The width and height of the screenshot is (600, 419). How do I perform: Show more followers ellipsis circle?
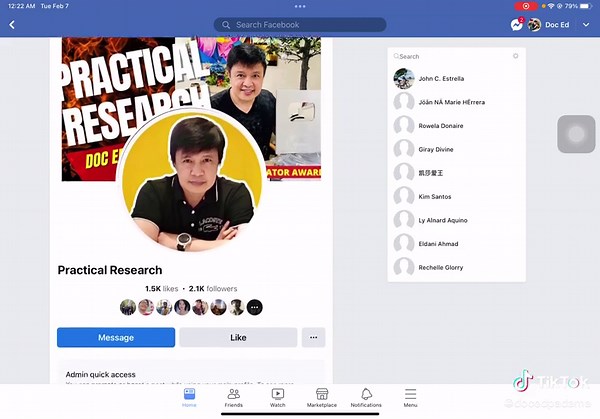(x=254, y=307)
